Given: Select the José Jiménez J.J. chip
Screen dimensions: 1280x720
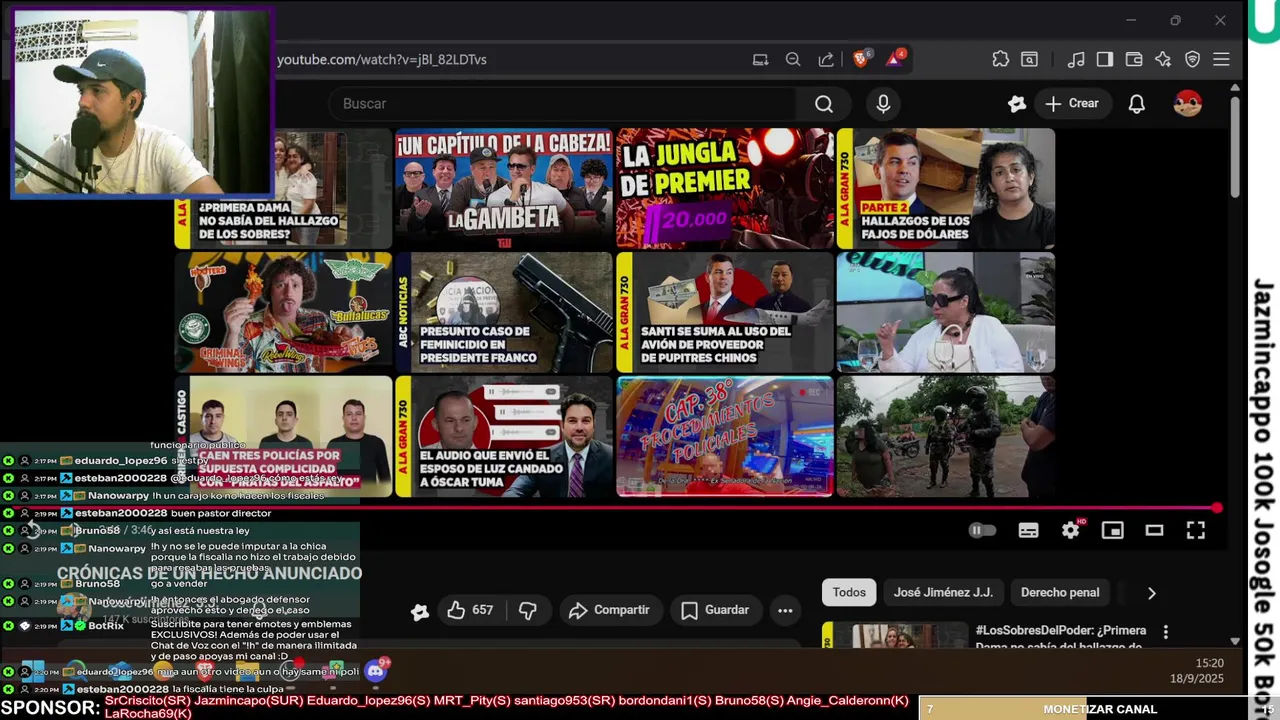Looking at the screenshot, I should [x=943, y=592].
